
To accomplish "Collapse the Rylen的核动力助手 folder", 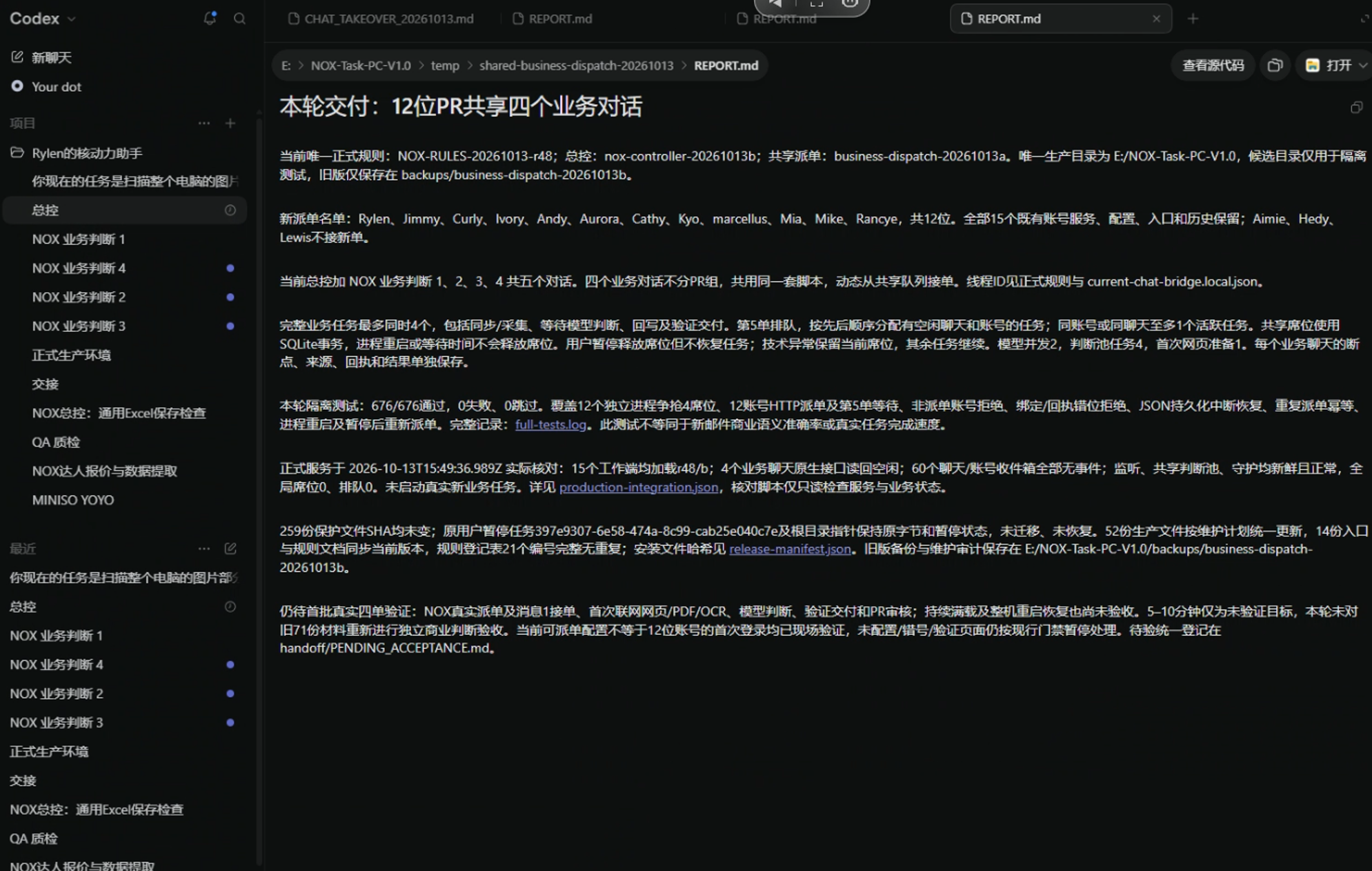I will coord(17,153).
